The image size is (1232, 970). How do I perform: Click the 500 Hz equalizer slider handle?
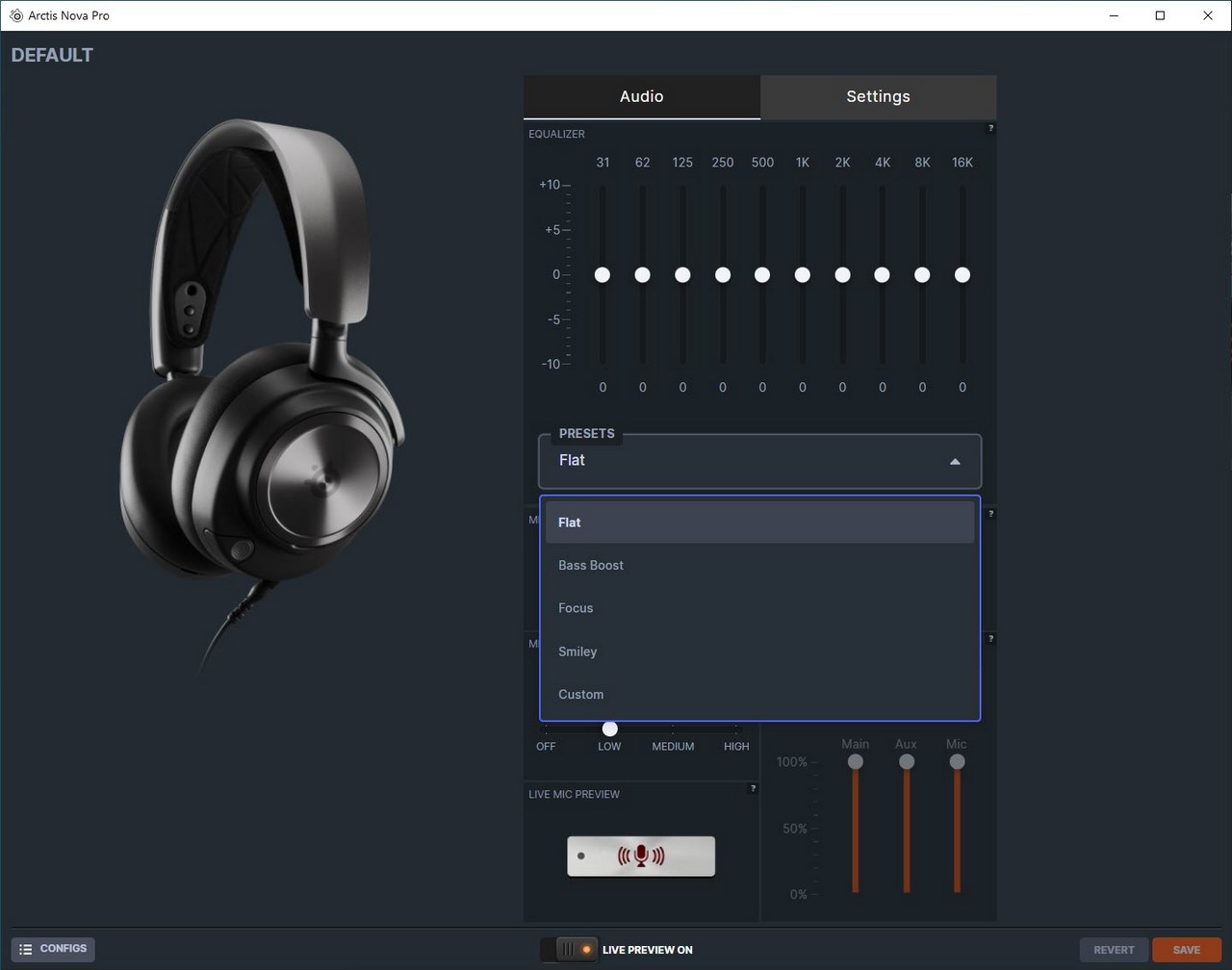point(762,275)
